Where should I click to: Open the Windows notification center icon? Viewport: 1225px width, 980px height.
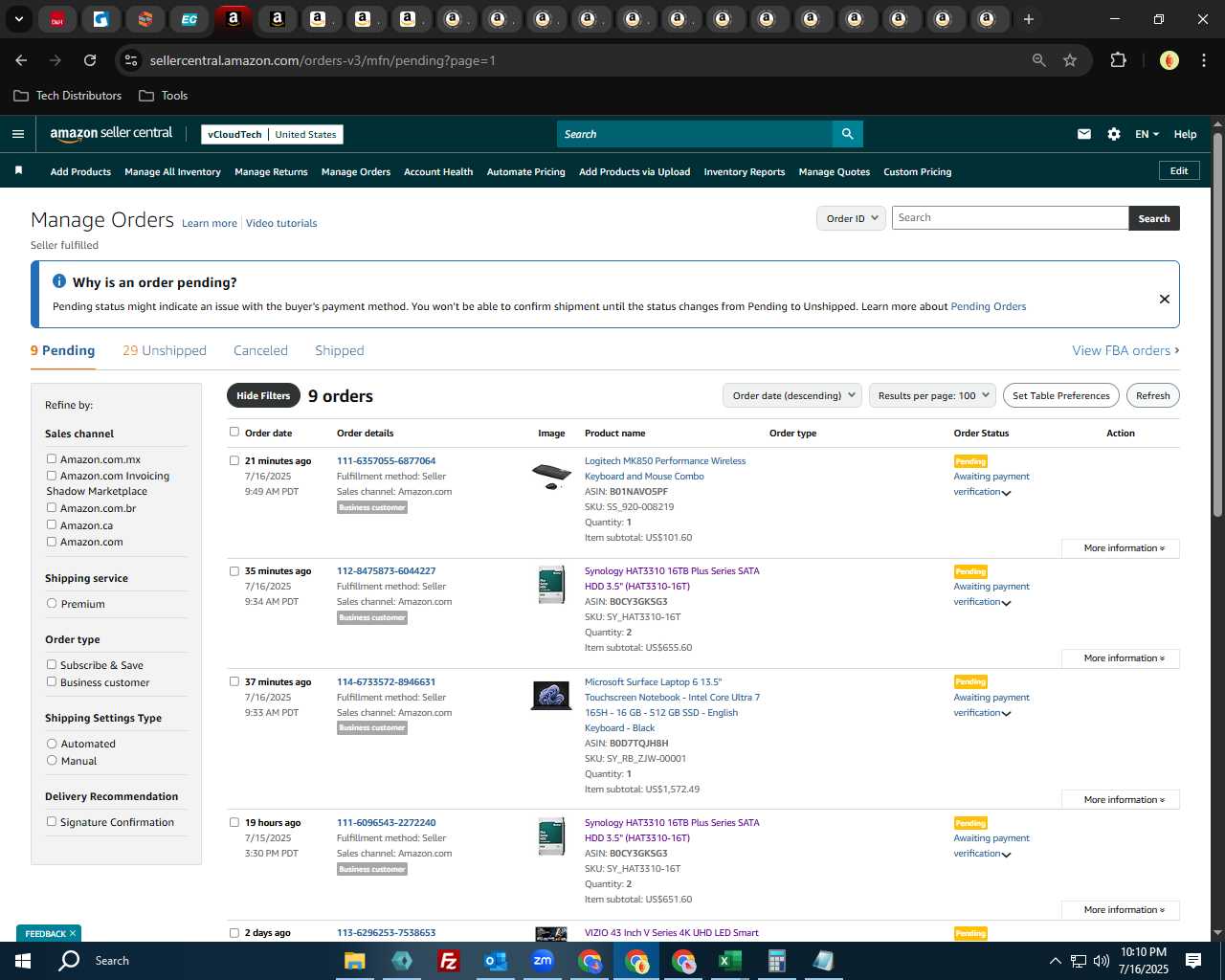tap(1193, 960)
